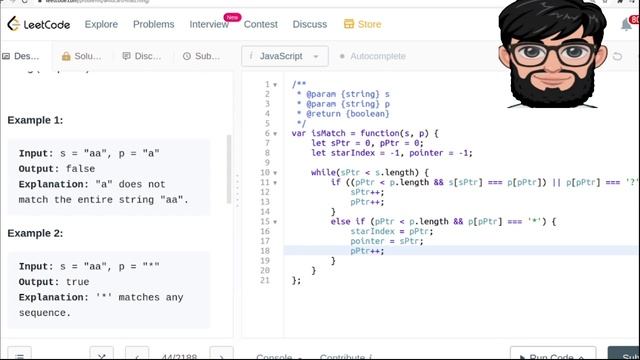Open the Console panel
The width and height of the screenshot is (640, 360).
pos(279,357)
